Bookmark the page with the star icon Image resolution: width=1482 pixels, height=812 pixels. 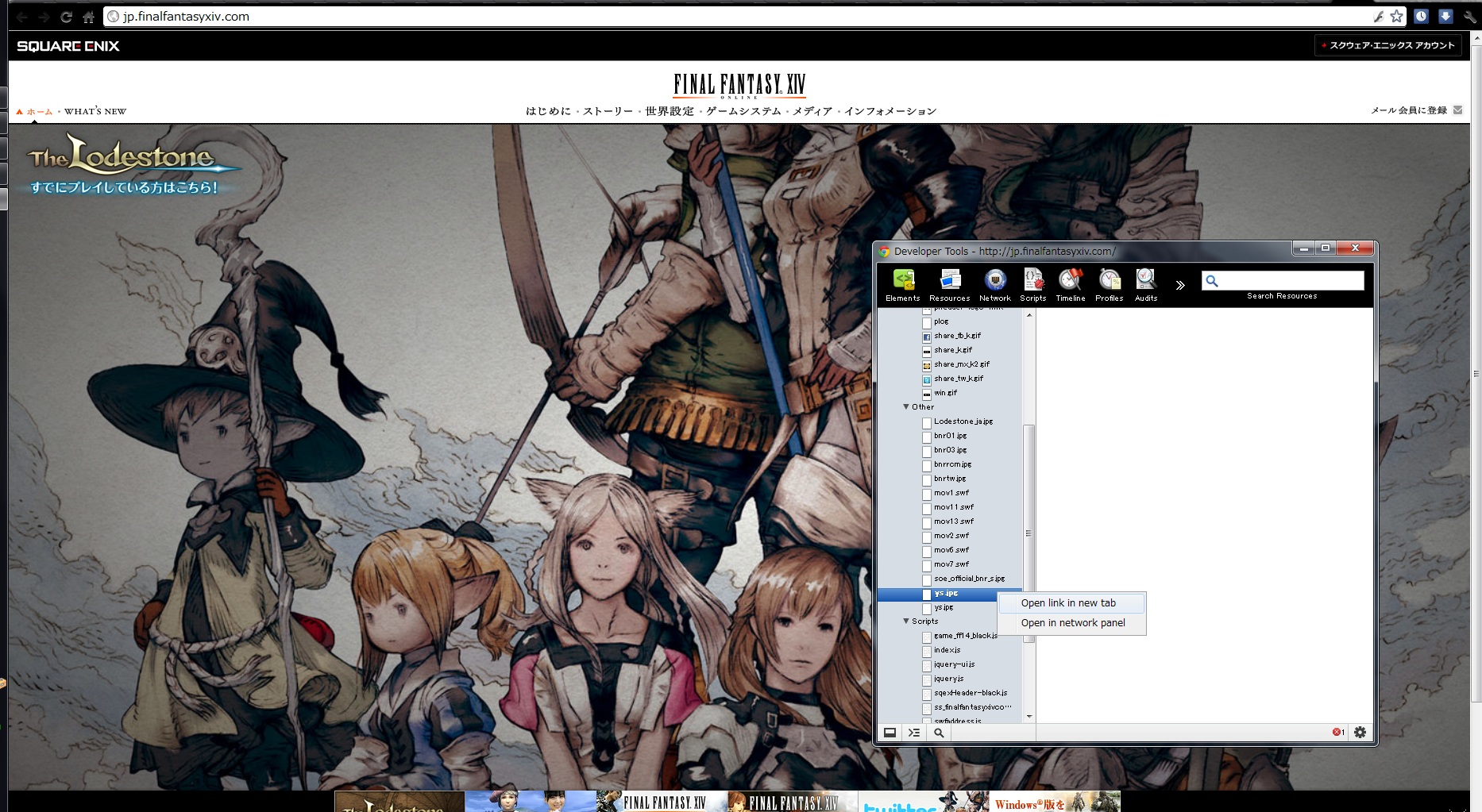click(1396, 17)
